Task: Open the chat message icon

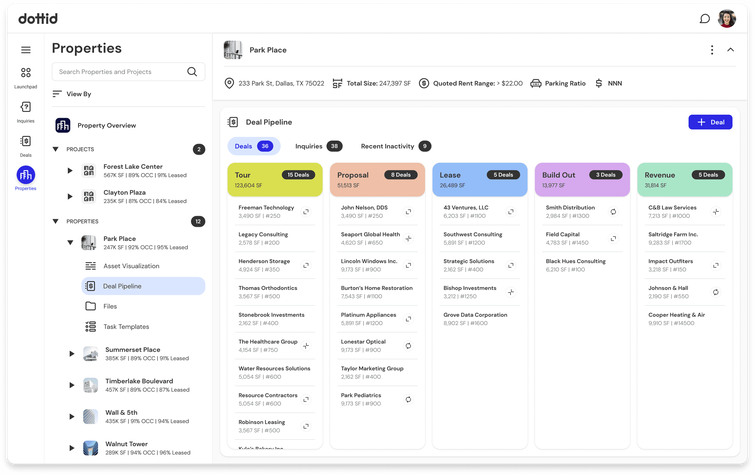Action: (704, 18)
